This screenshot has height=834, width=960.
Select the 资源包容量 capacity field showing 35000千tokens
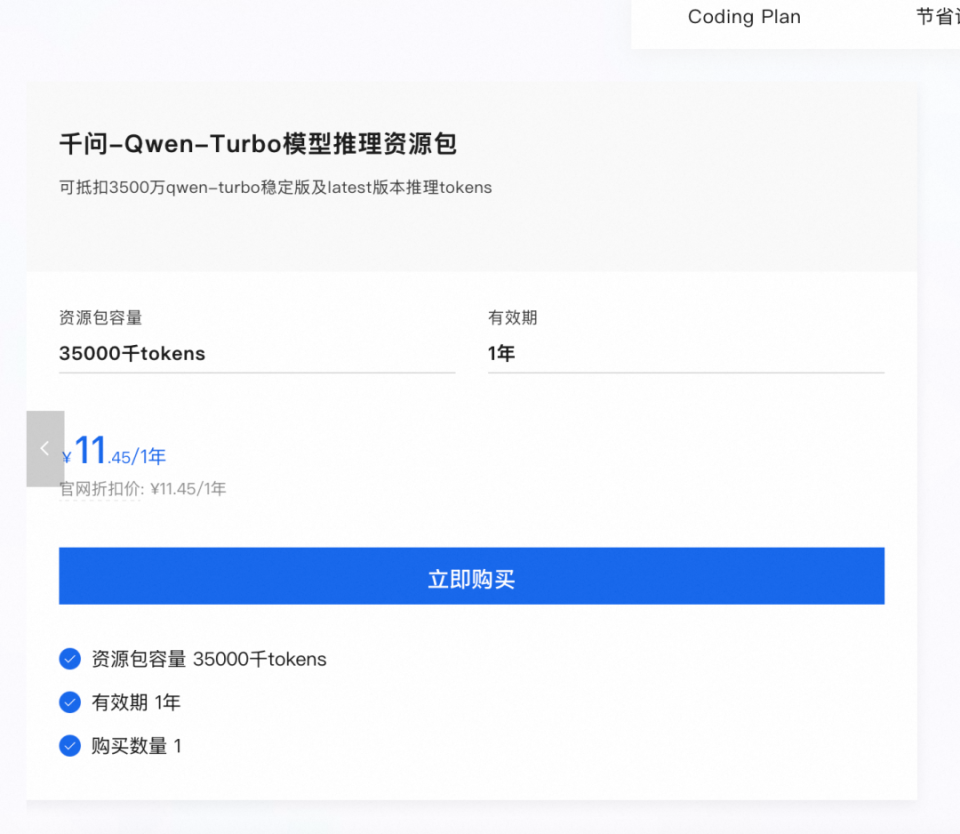point(257,353)
